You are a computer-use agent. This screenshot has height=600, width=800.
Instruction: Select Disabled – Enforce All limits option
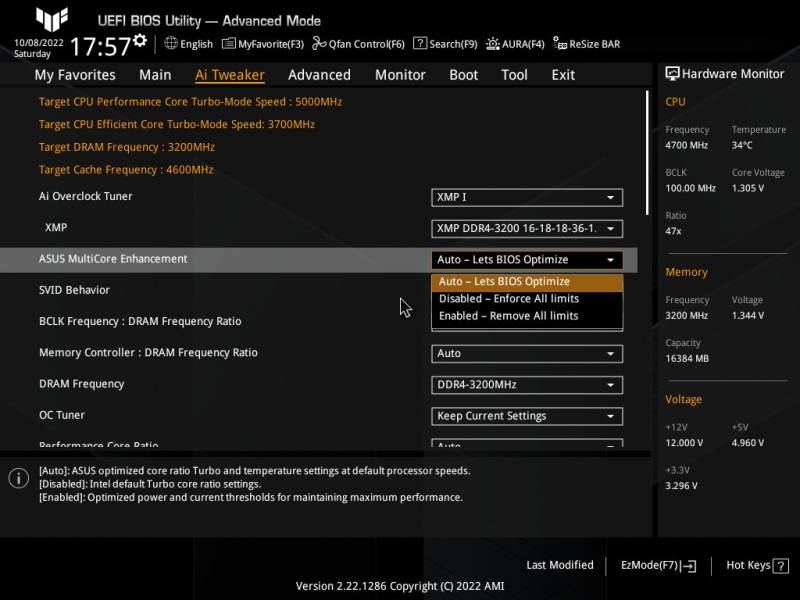(527, 298)
